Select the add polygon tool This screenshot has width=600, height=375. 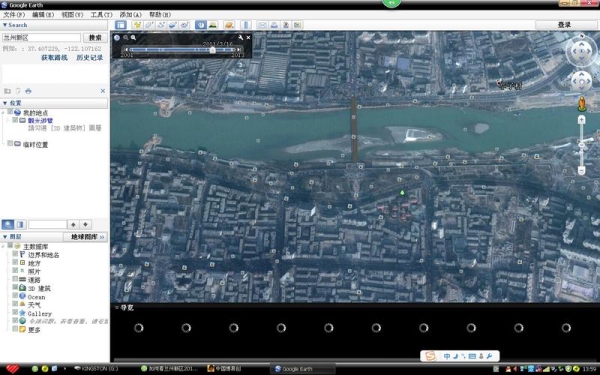tap(149, 25)
